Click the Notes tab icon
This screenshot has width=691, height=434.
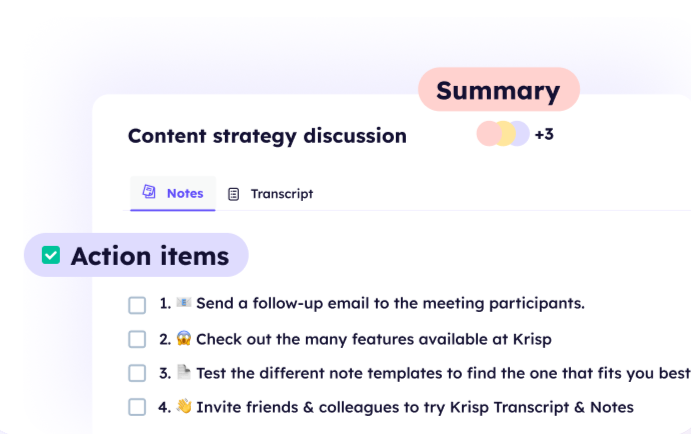pos(149,192)
